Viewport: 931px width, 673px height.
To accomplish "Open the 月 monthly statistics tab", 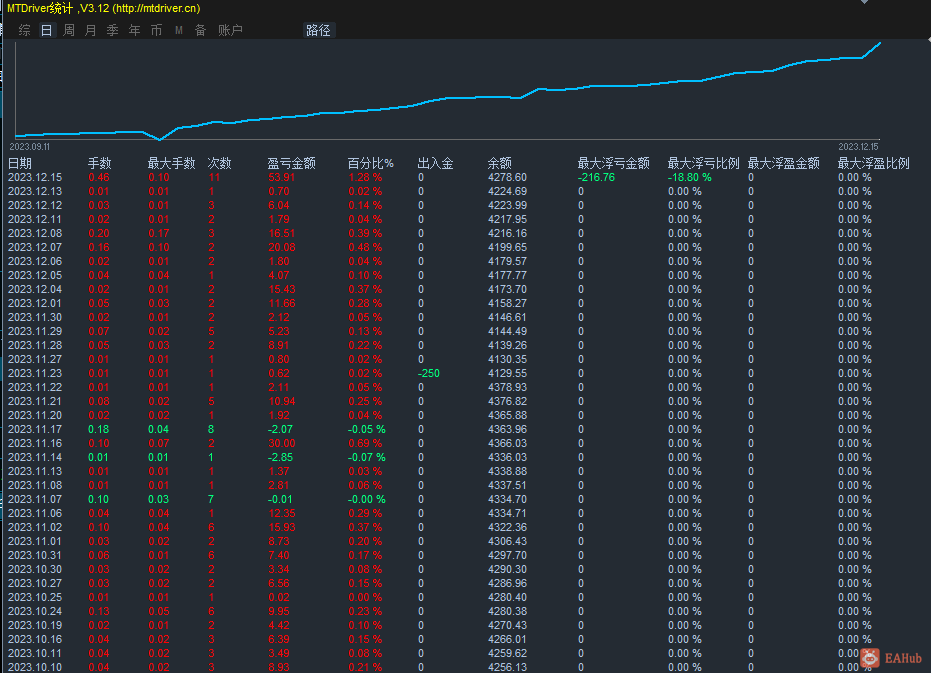I will (x=90, y=30).
